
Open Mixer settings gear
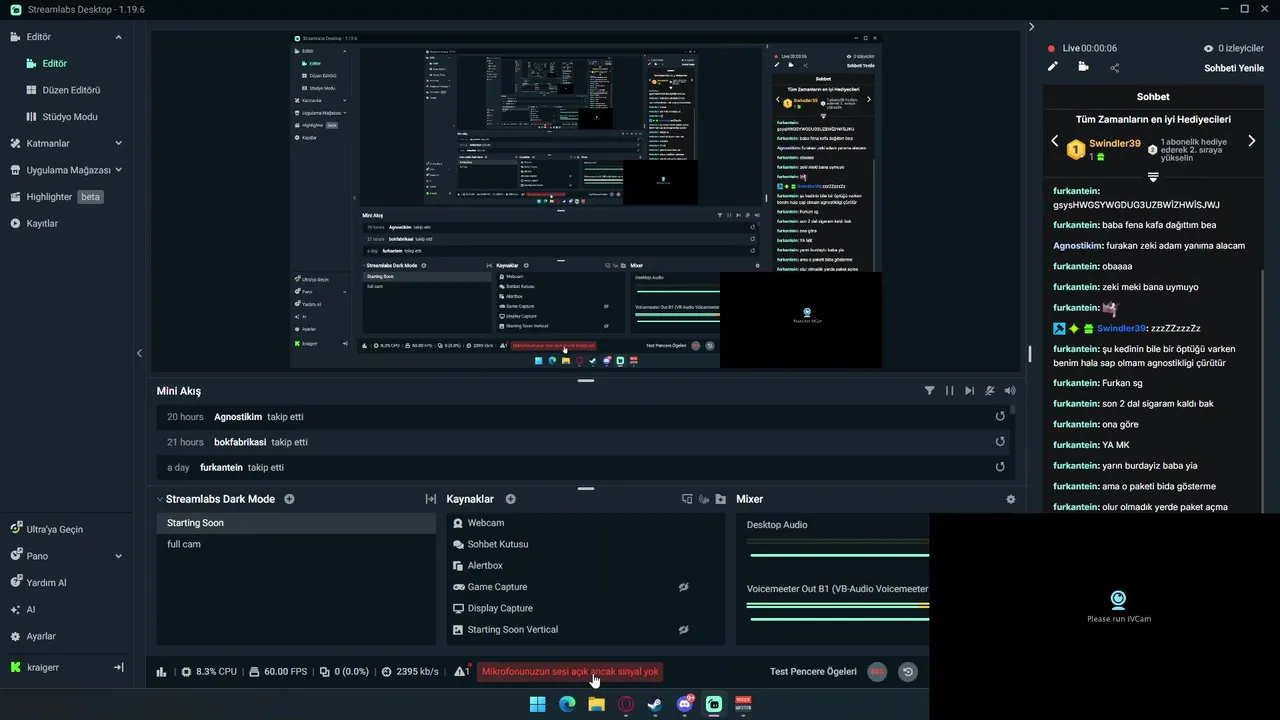click(x=1010, y=499)
